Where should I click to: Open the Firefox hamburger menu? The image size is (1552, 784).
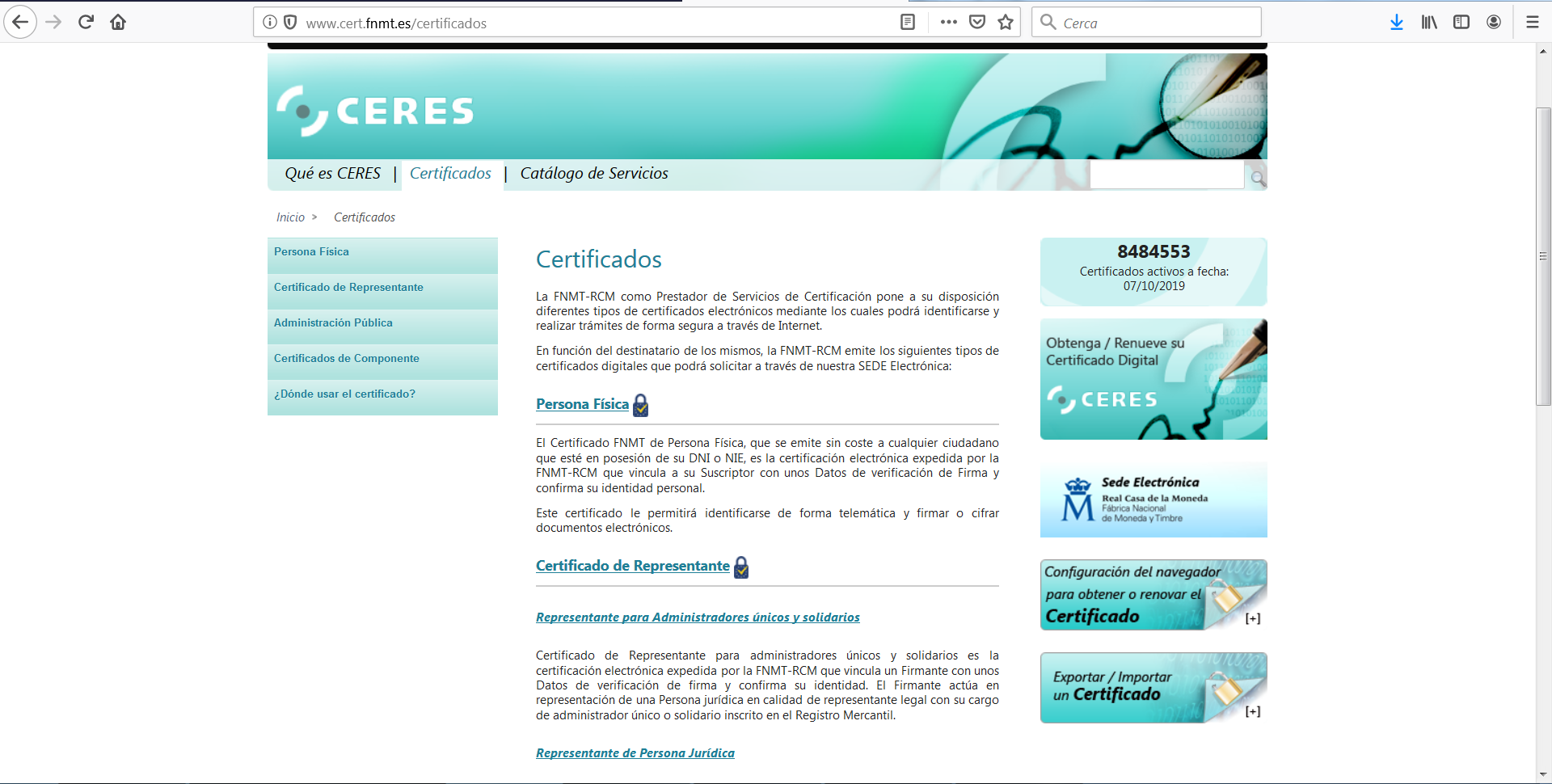(1533, 23)
